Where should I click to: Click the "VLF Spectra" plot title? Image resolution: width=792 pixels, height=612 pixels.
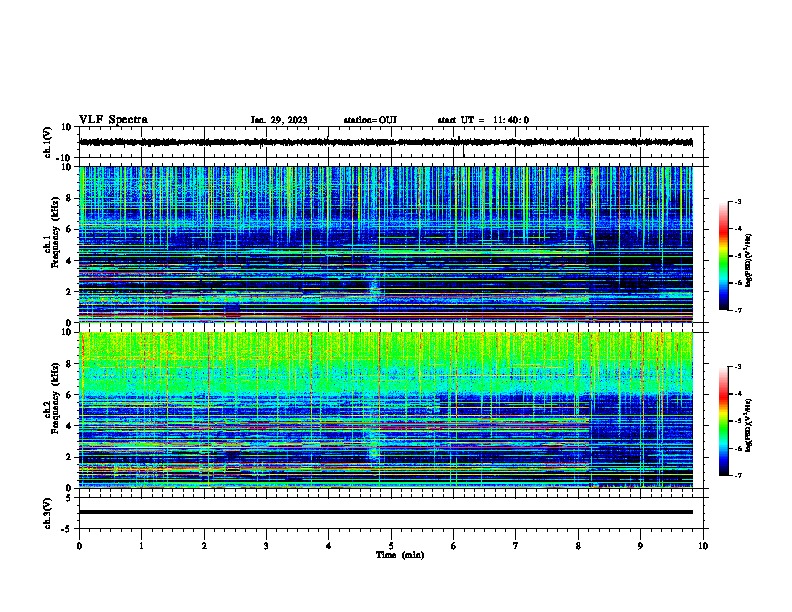pos(113,120)
